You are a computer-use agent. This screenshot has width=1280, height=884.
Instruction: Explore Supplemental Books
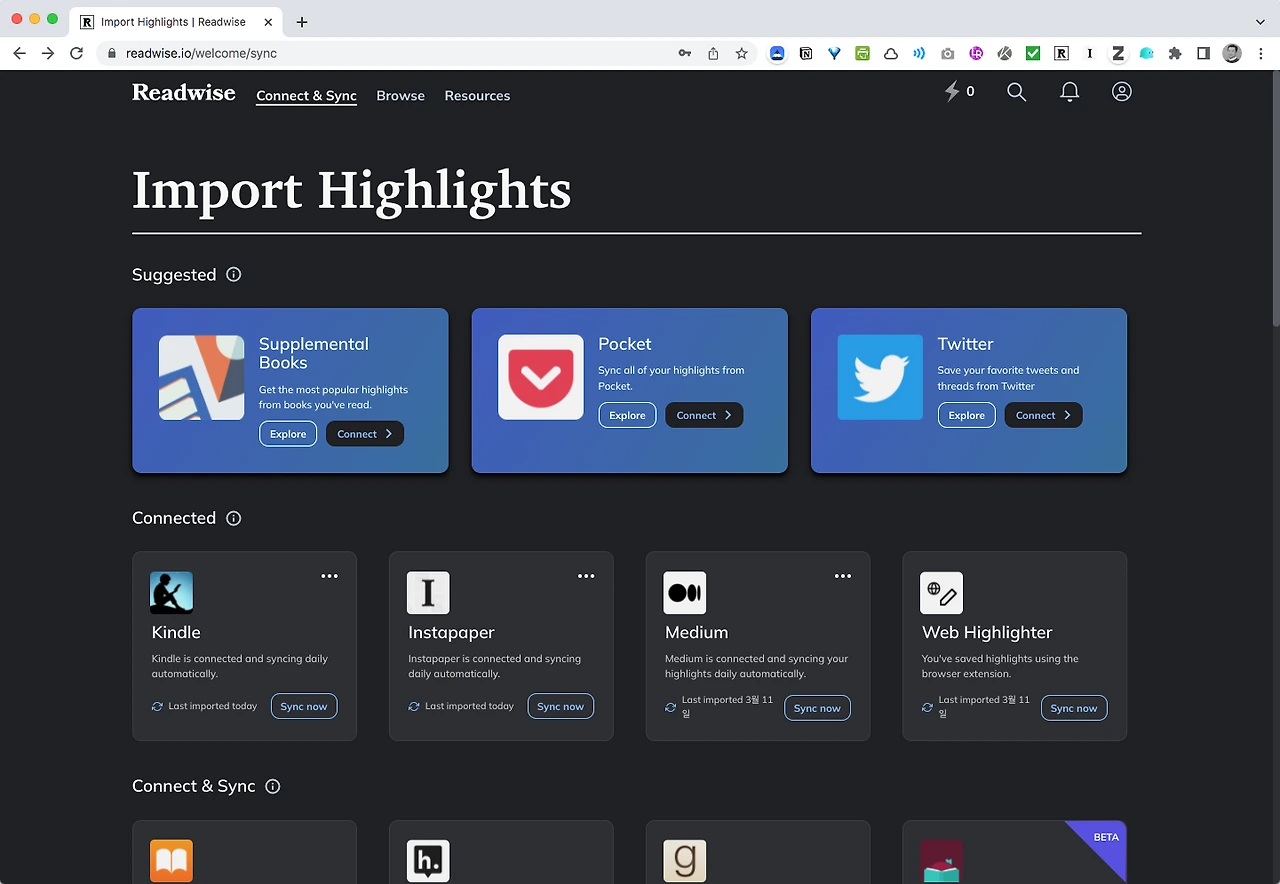click(x=288, y=434)
